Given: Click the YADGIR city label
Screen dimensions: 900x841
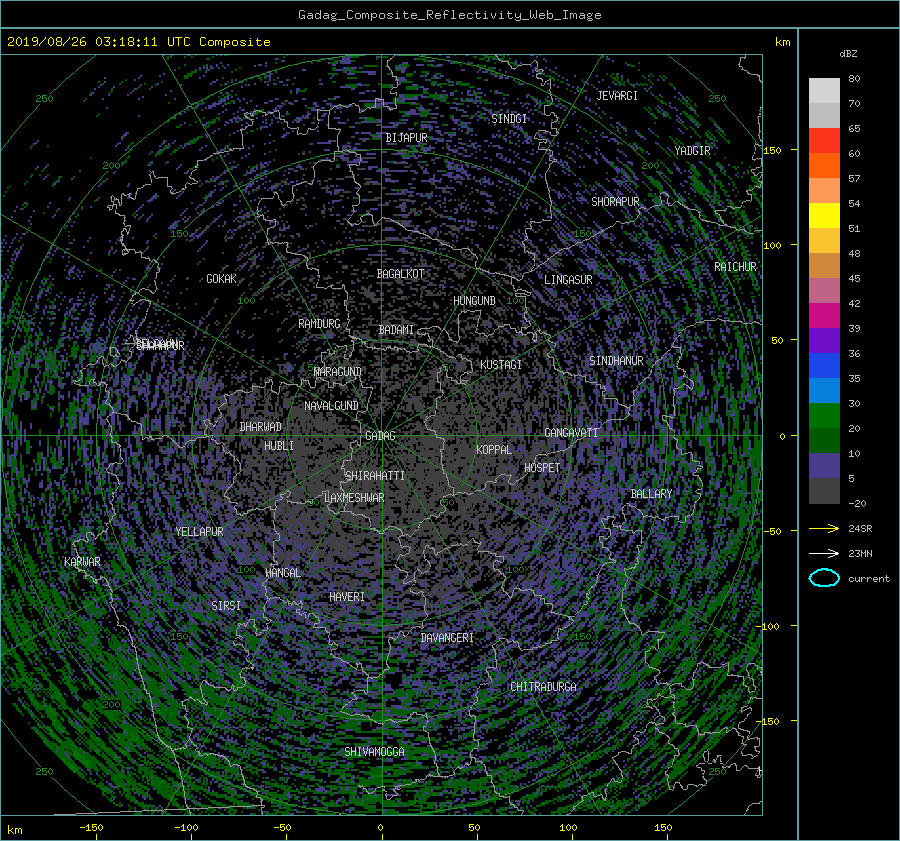Looking at the screenshot, I should click(x=692, y=151).
